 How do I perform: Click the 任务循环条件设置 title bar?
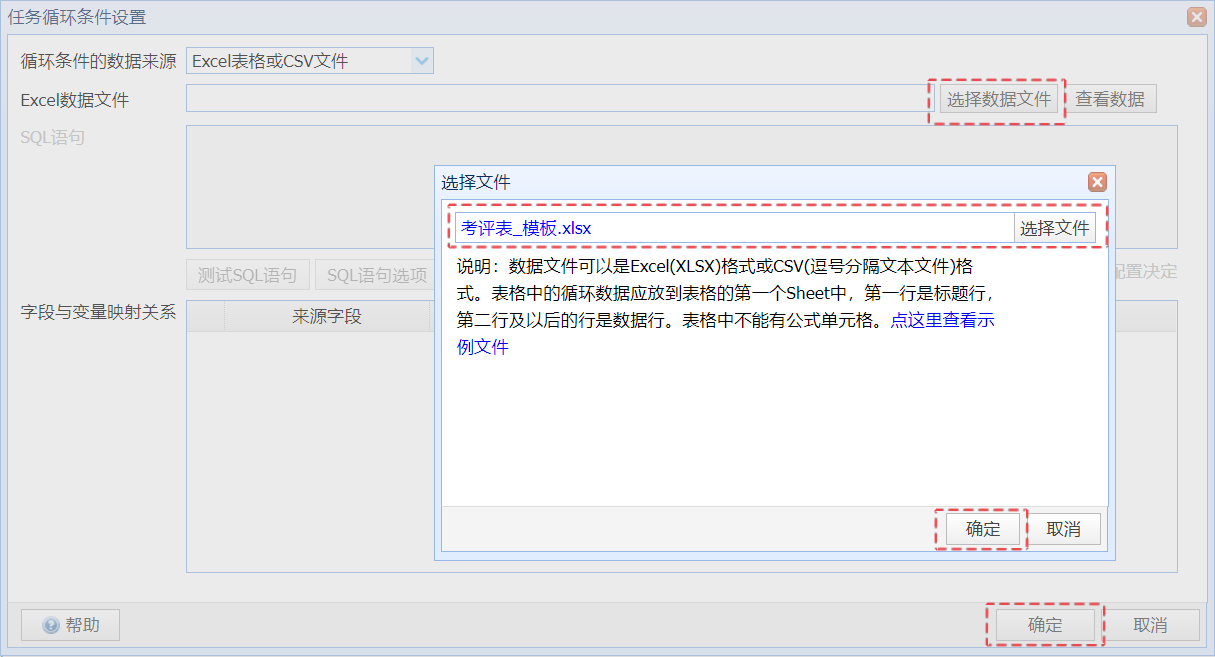(x=600, y=17)
